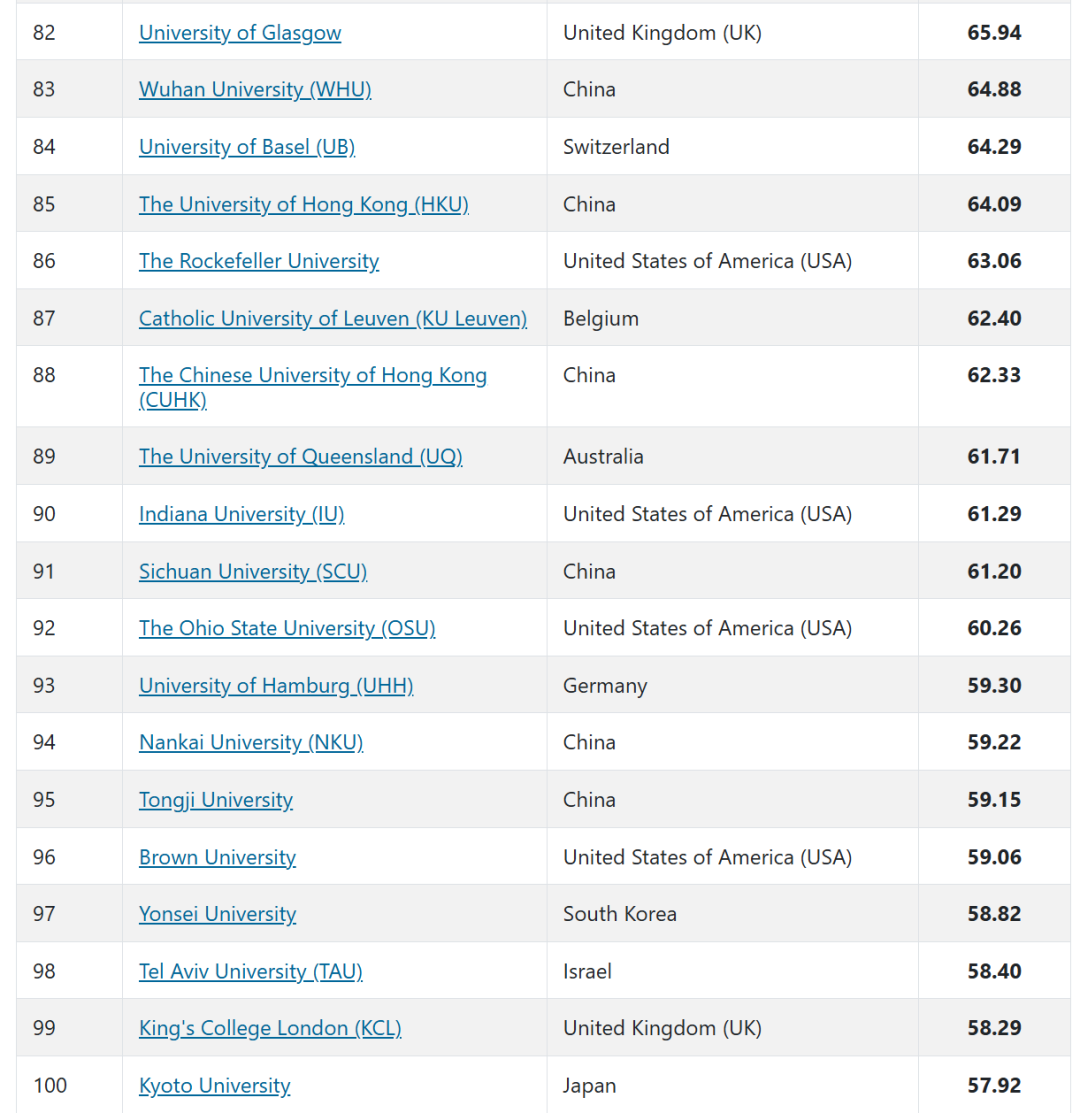The image size is (1080, 1113).
Task: Select The University of Hong Kong (HKU)
Action: (x=304, y=204)
